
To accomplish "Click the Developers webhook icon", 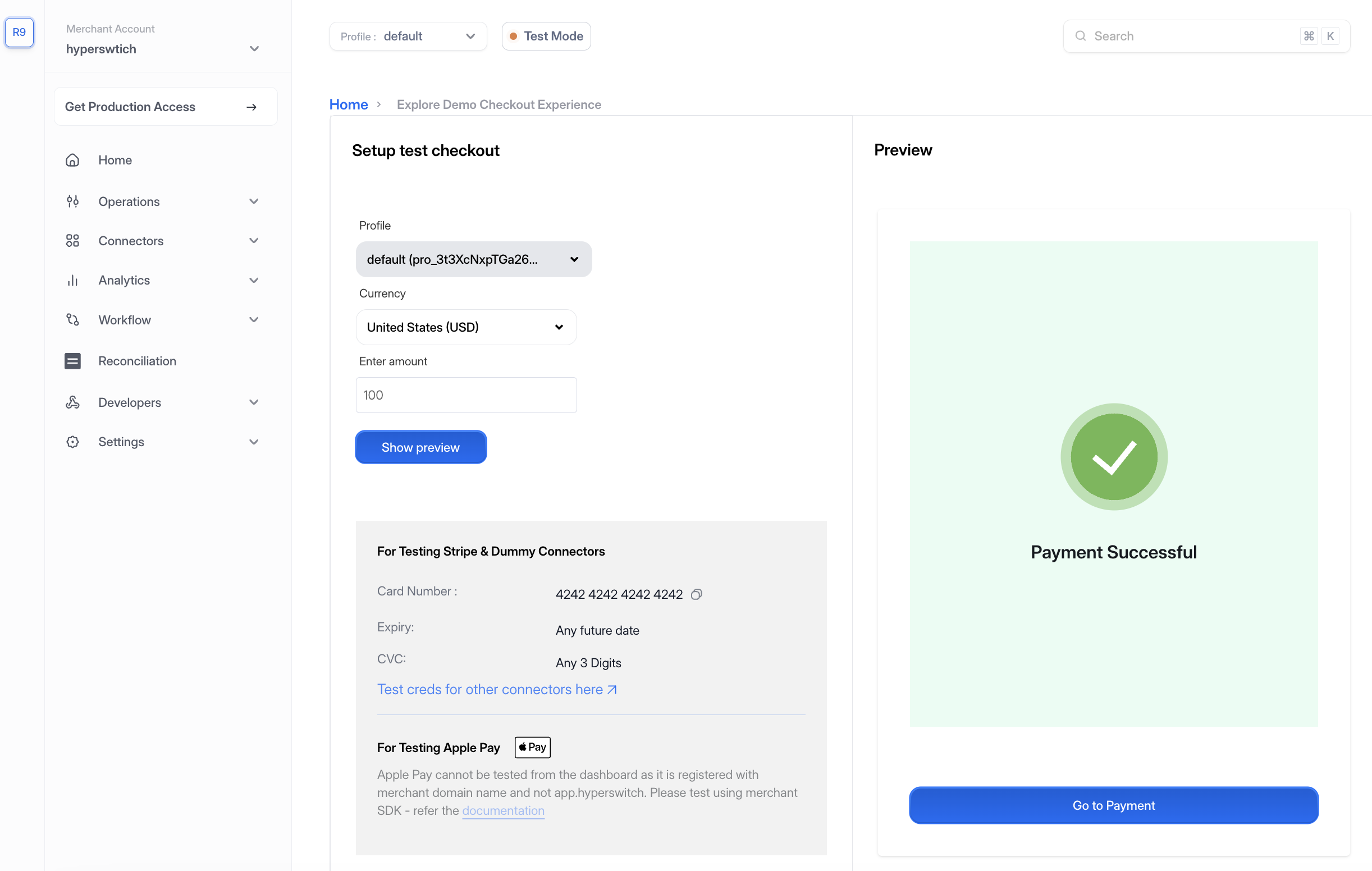I will coord(72,402).
